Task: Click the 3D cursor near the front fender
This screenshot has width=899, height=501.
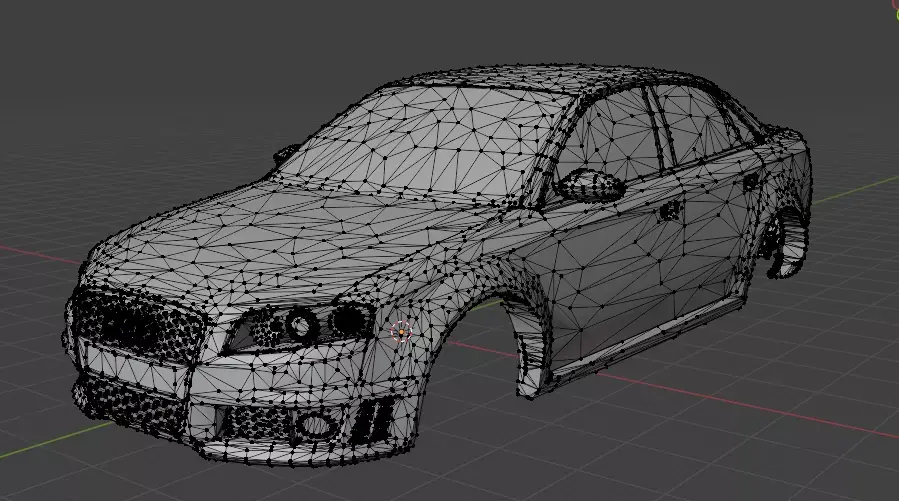Action: (401, 332)
